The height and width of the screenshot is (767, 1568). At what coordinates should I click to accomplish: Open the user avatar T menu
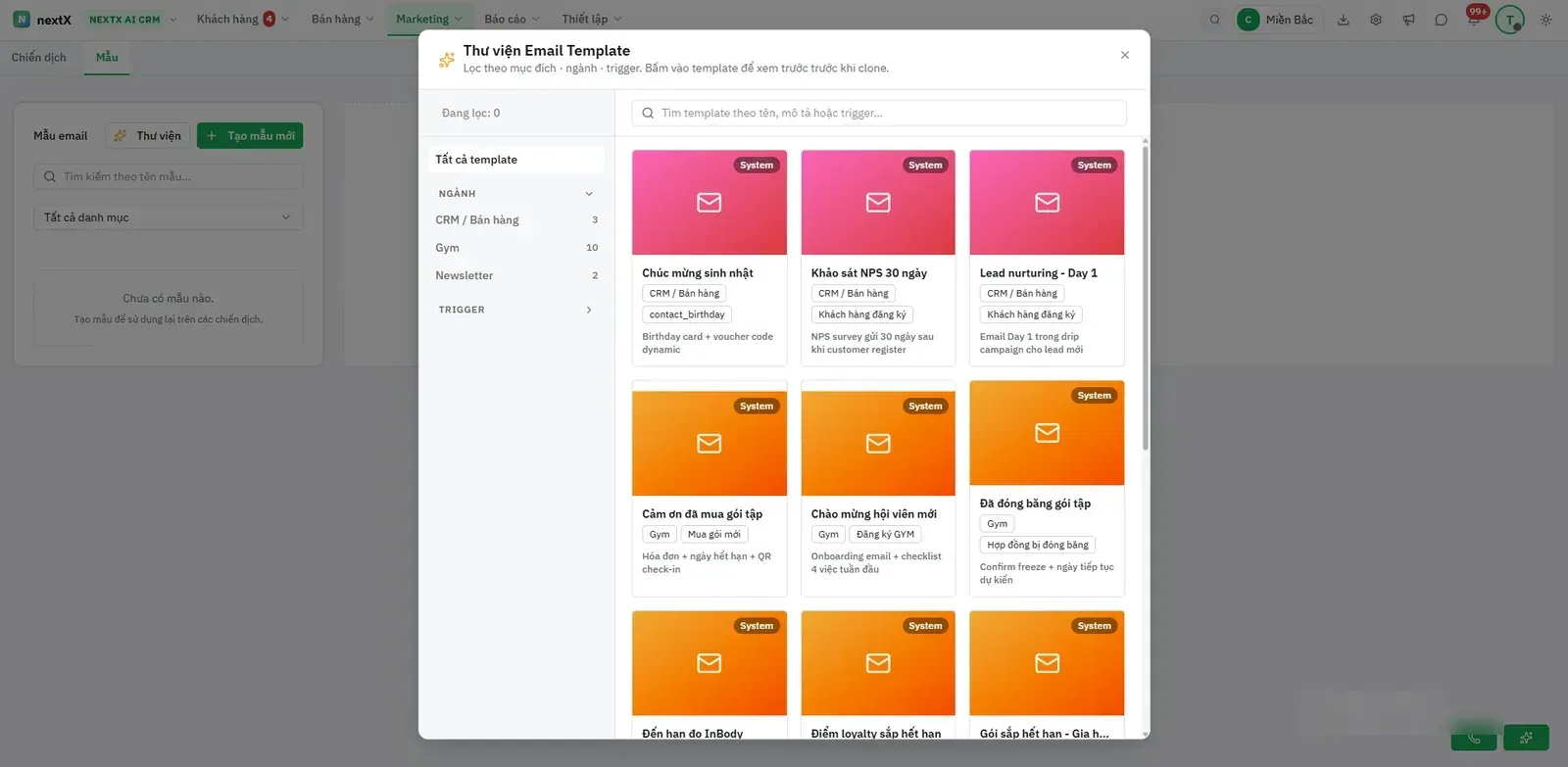pyautogui.click(x=1510, y=20)
